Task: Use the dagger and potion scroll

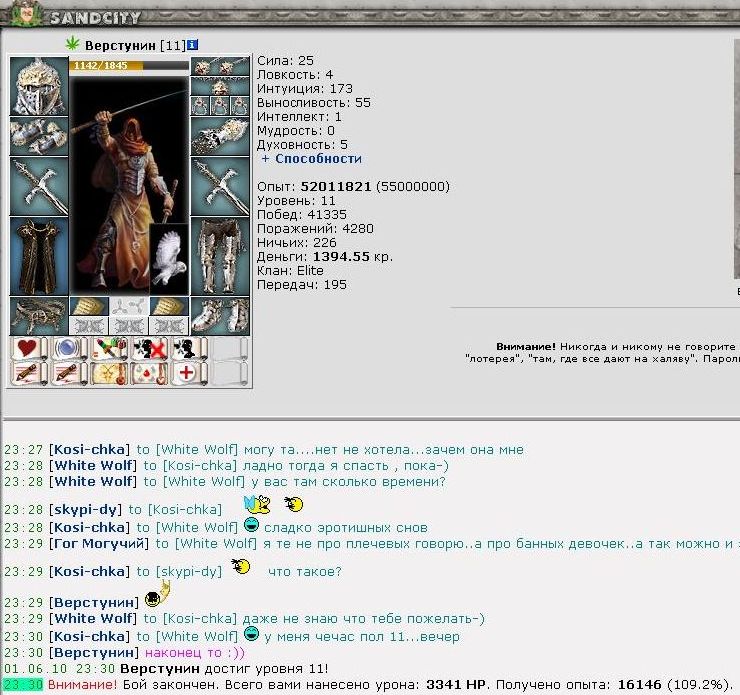Action: pos(109,349)
